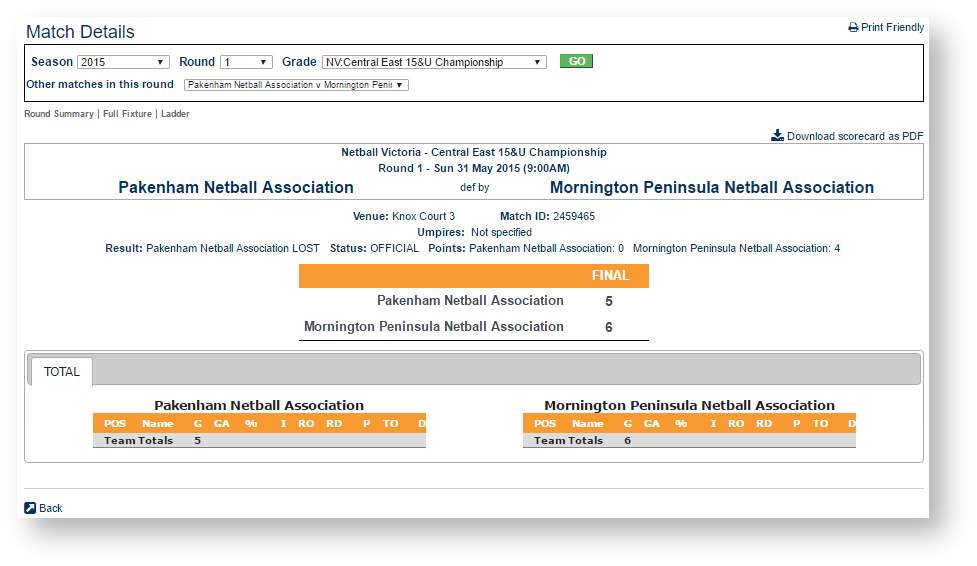The width and height of the screenshot is (977, 566).
Task: Click POS column header in Mornington table
Action: pos(545,423)
